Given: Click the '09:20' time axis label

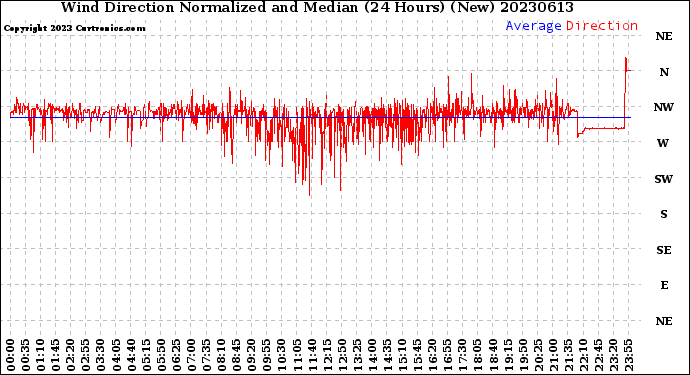Looking at the screenshot, I should 252,355.
